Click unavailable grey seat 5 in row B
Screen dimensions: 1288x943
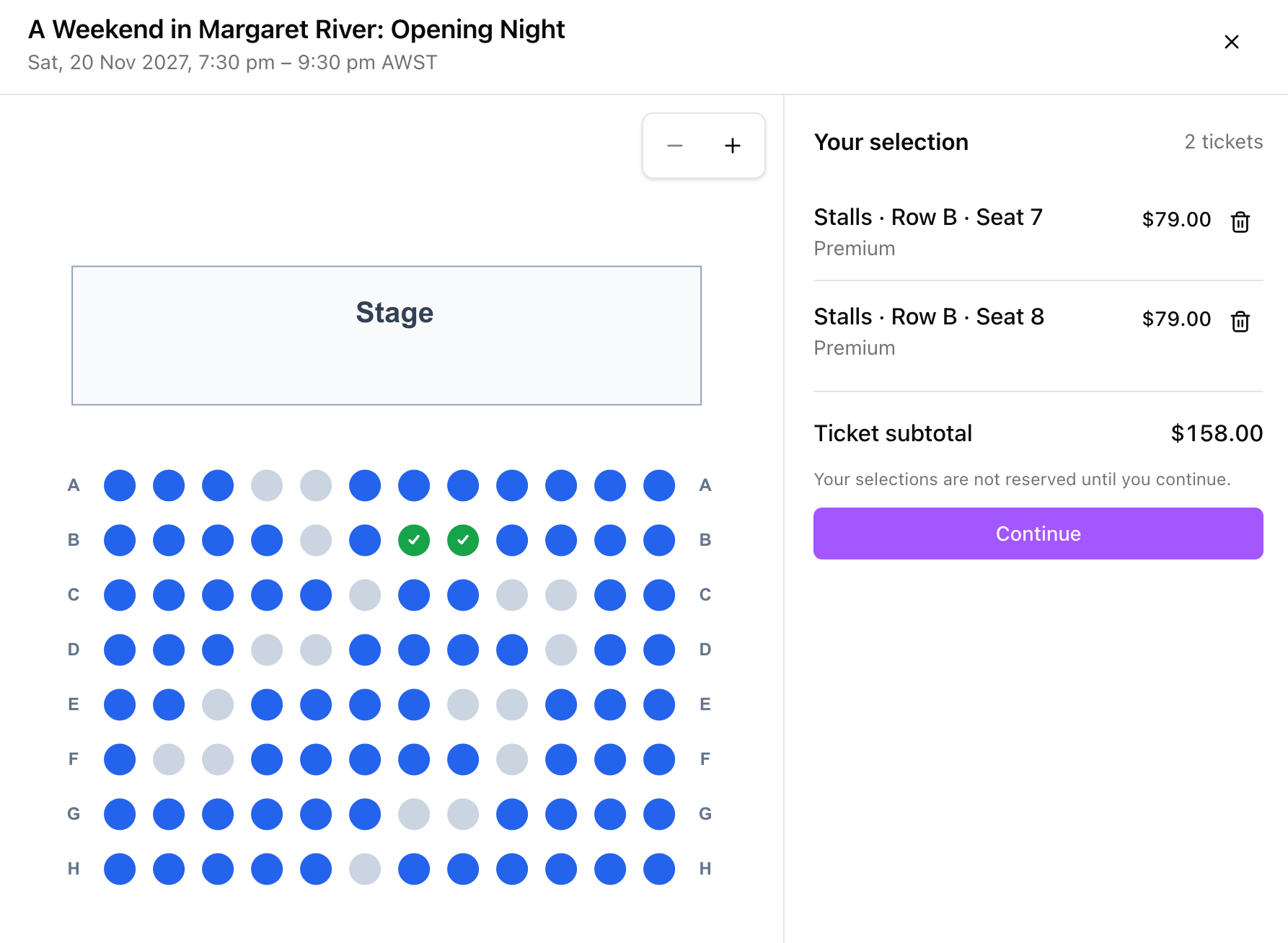coord(316,540)
